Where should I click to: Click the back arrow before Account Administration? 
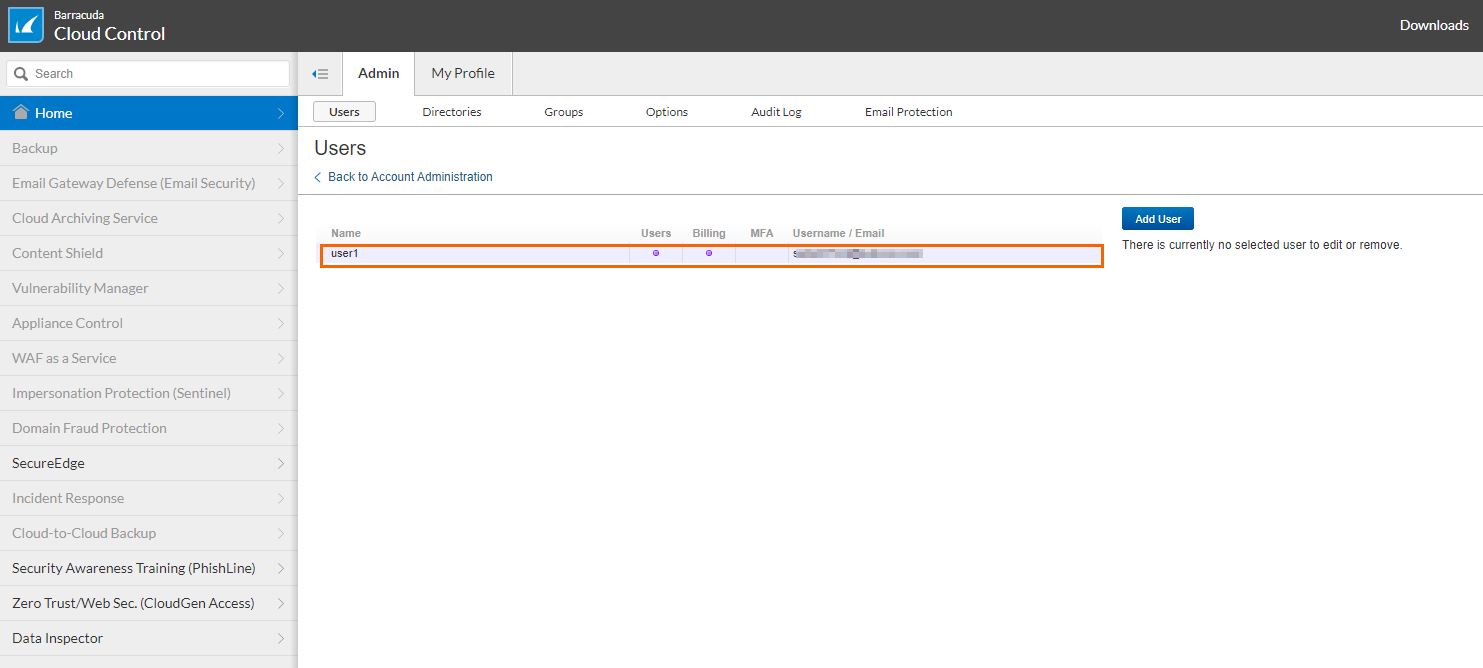tap(318, 177)
